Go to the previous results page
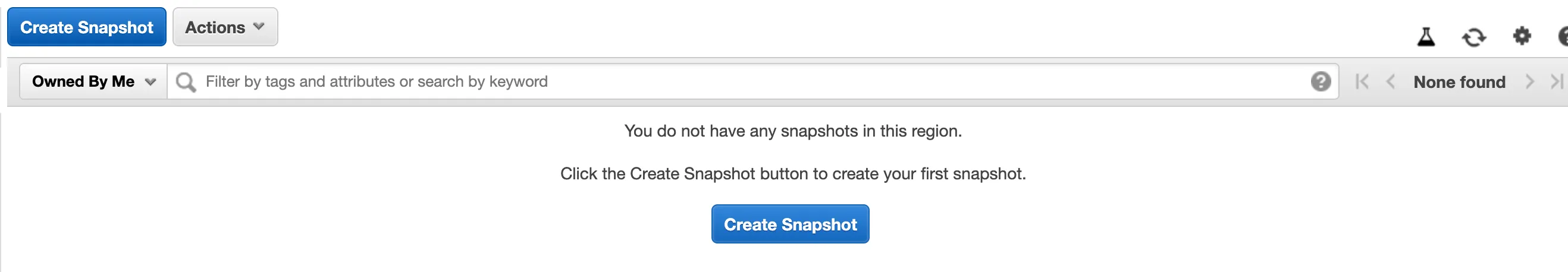The image size is (1568, 272). click(x=1390, y=81)
